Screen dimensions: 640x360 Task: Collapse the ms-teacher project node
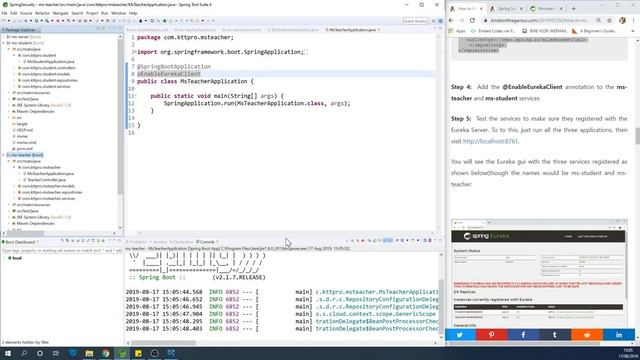[x=4, y=155]
